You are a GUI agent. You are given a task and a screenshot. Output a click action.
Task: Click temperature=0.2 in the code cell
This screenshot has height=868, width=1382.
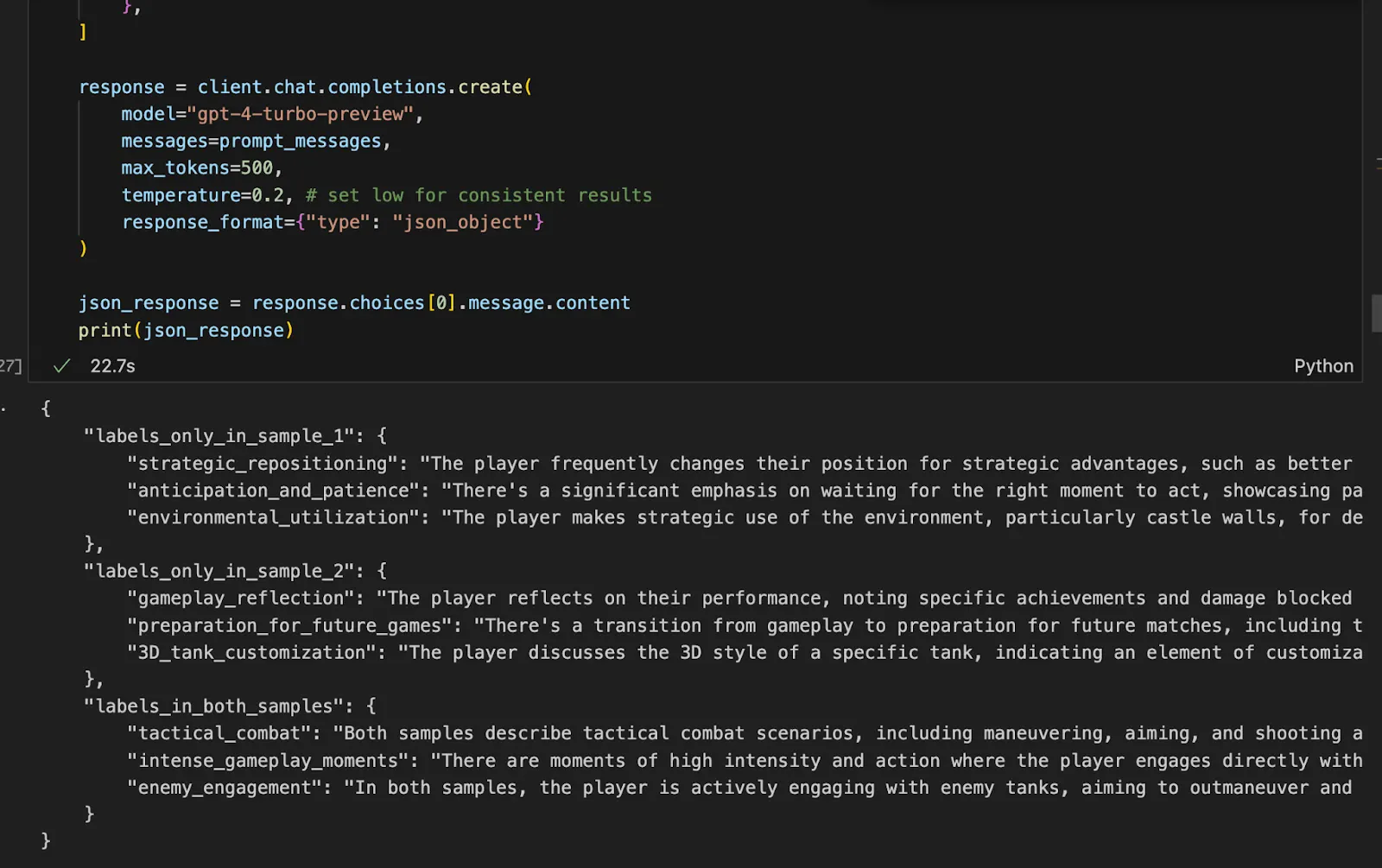tap(202, 195)
